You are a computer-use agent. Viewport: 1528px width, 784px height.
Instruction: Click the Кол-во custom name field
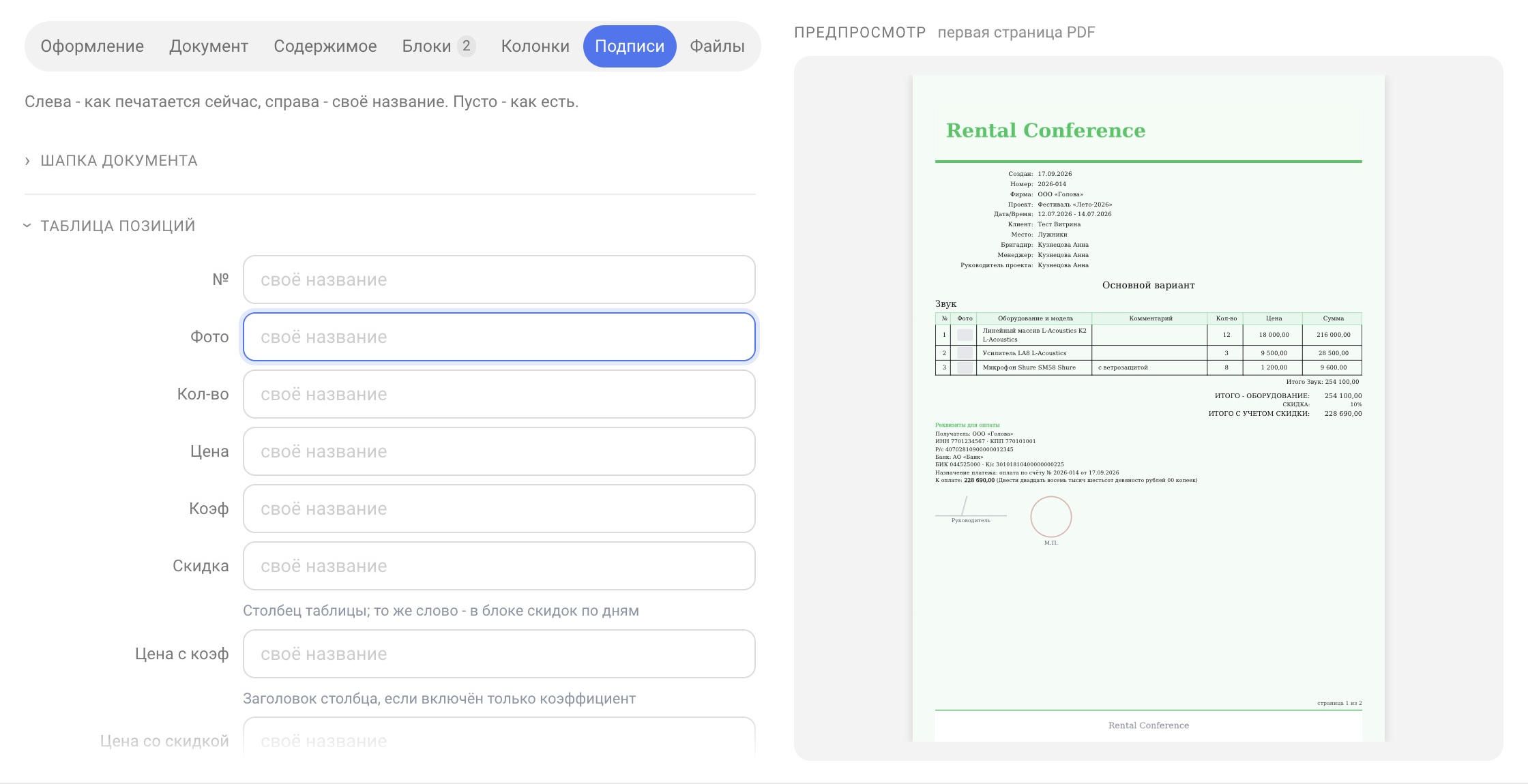click(499, 394)
